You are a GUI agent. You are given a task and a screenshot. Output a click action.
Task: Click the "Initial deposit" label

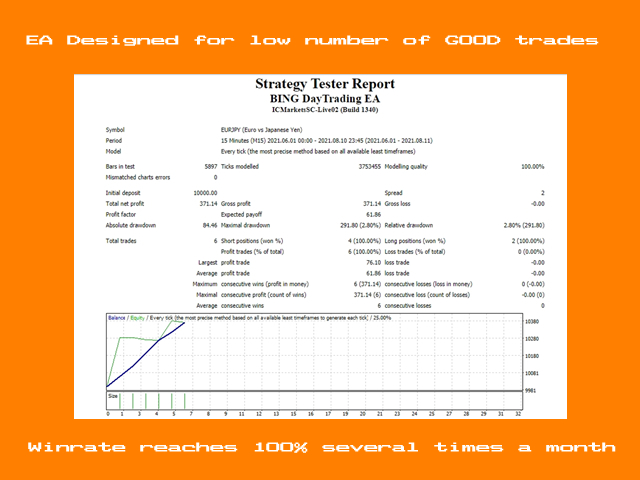[x=123, y=193]
